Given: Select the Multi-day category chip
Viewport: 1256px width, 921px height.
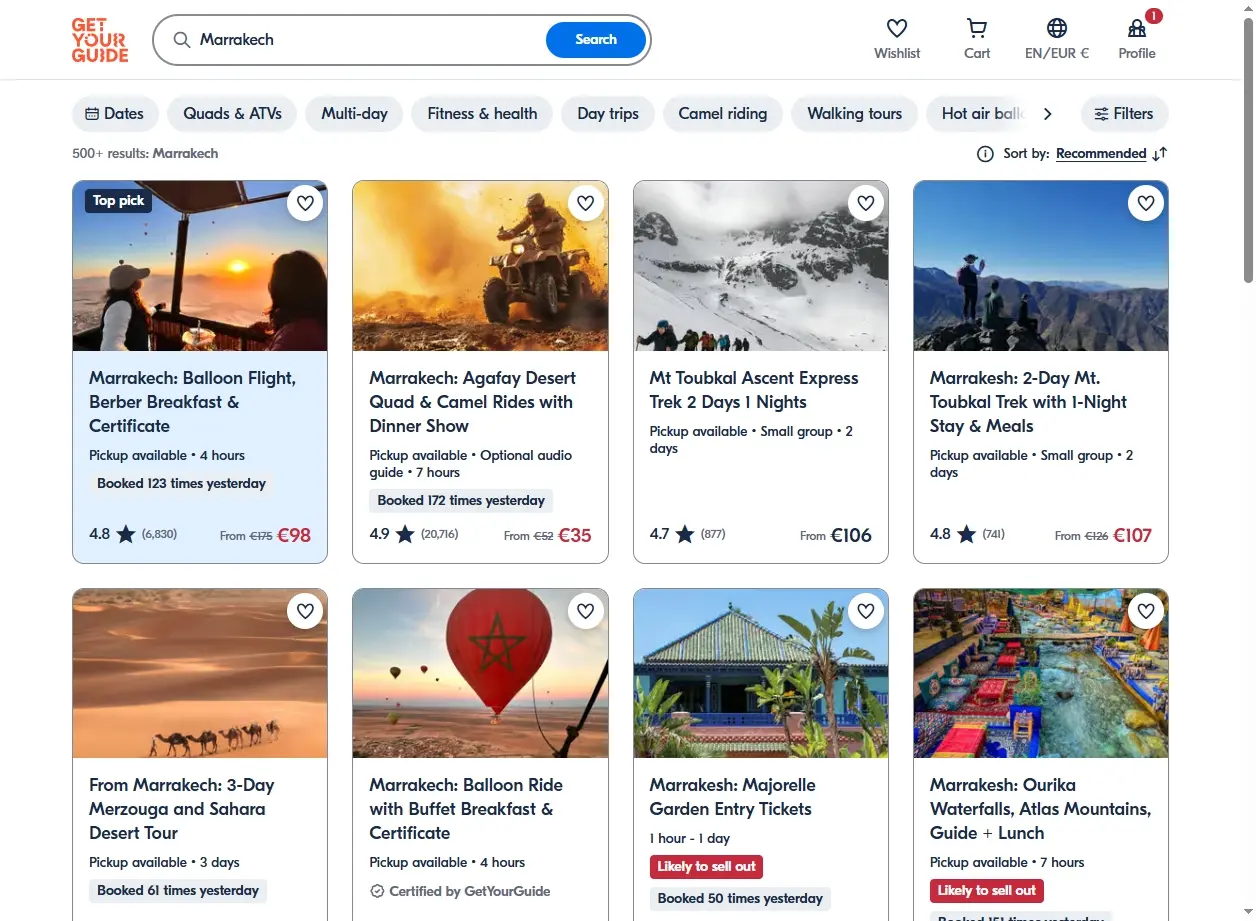Looking at the screenshot, I should (354, 114).
